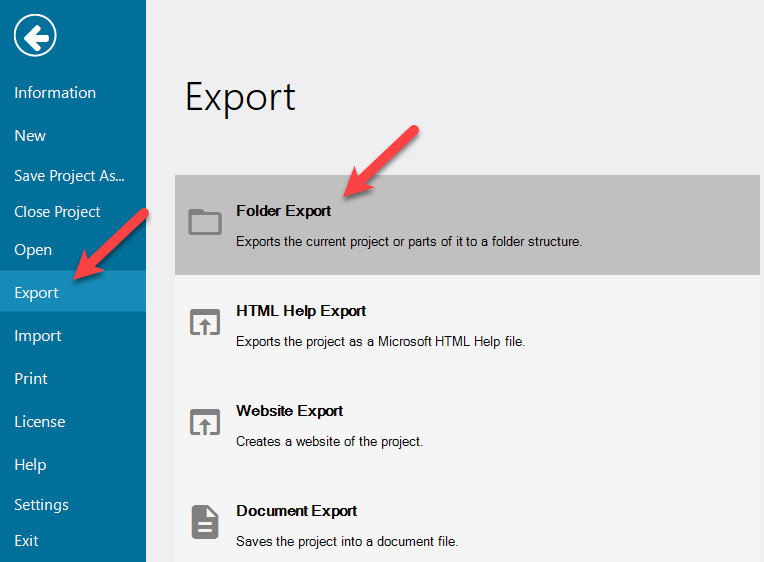The height and width of the screenshot is (562, 764).
Task: Open Settings from the sidebar
Action: point(41,505)
